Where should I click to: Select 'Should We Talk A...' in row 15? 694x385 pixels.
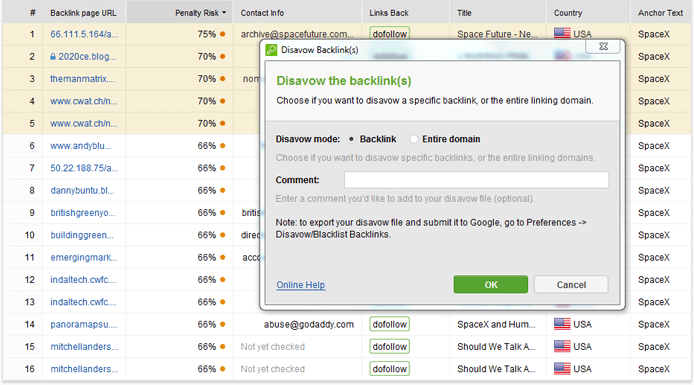[x=496, y=346]
